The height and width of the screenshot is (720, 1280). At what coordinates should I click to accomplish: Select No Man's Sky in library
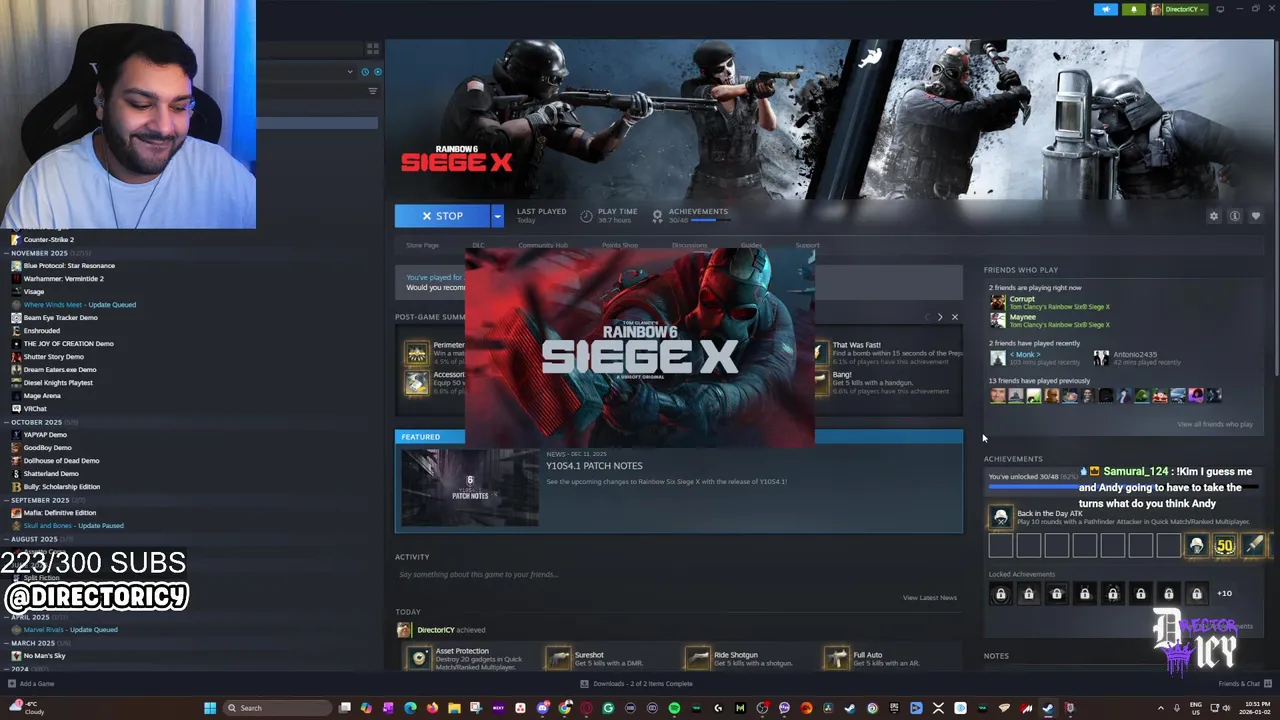click(x=44, y=656)
